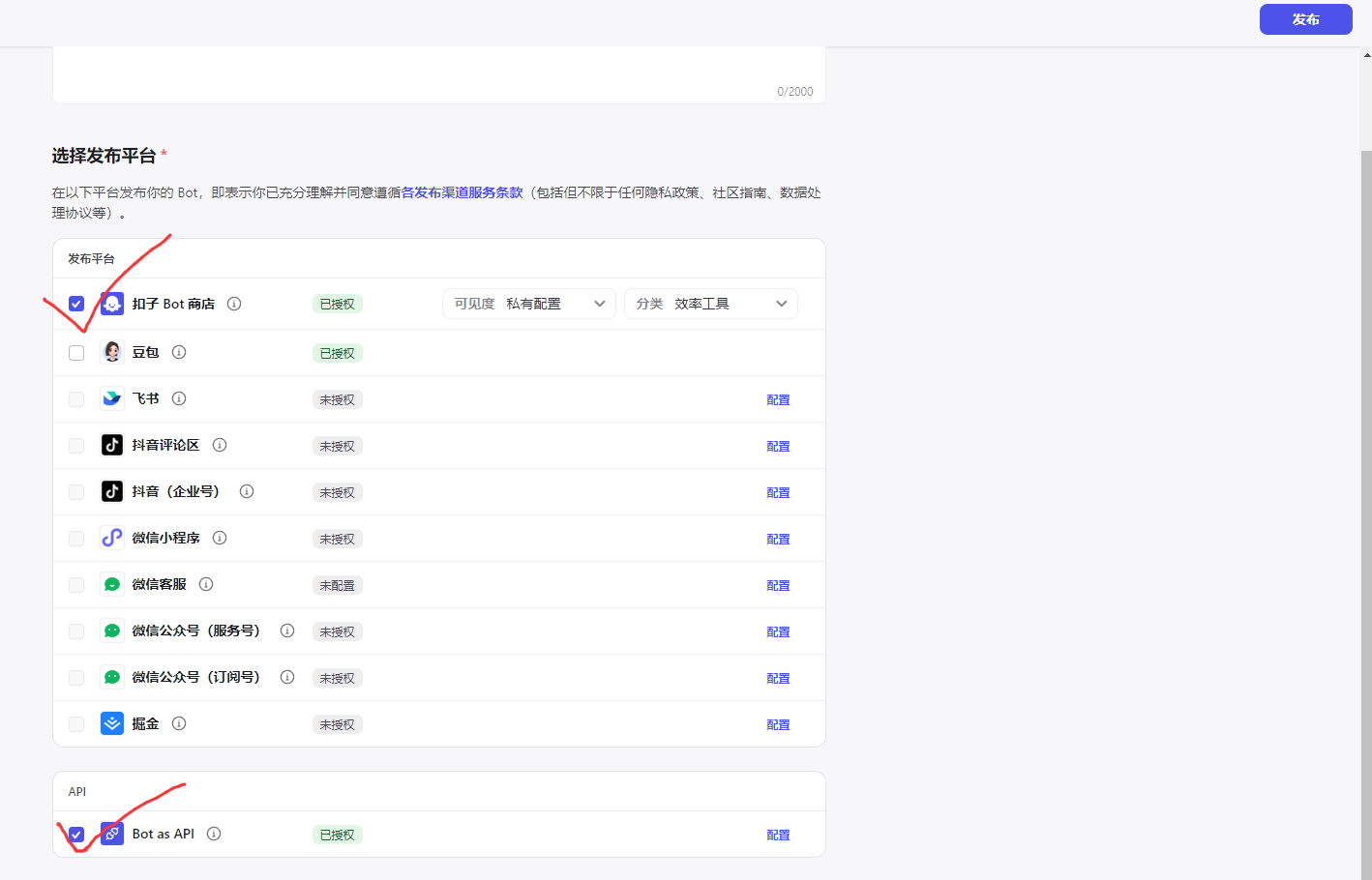The width and height of the screenshot is (1372, 880).
Task: Click 配置 link for 飞书
Action: point(778,399)
